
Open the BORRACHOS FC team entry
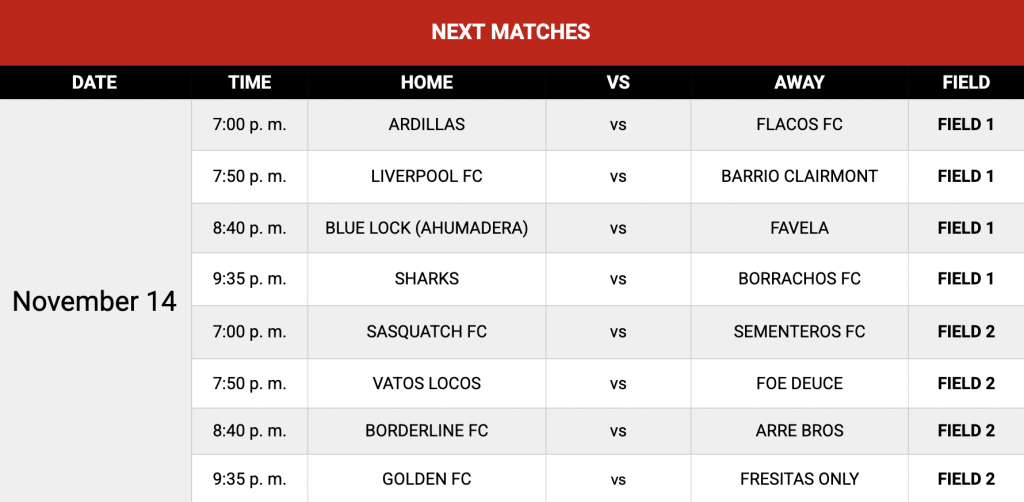point(799,279)
